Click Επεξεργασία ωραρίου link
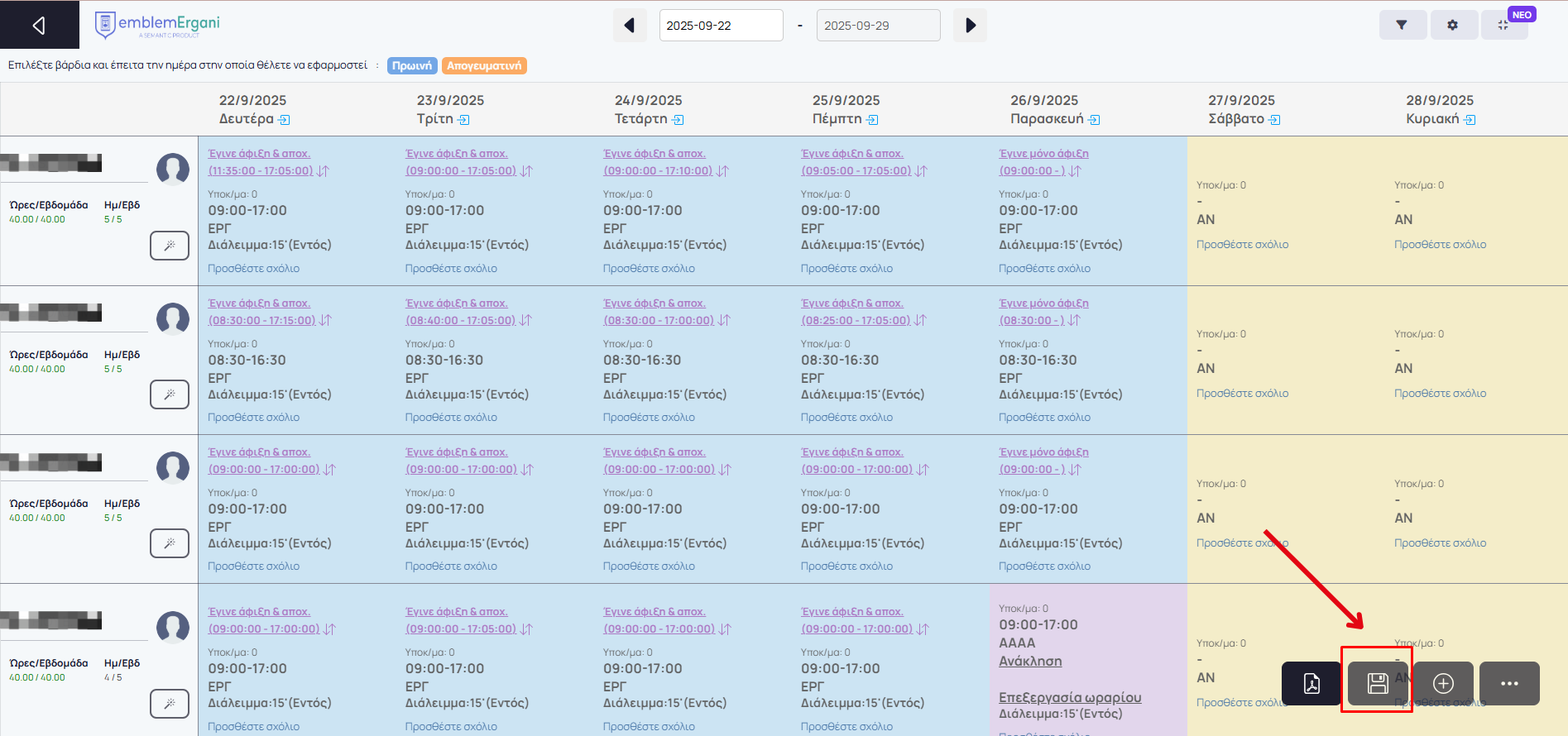Image resolution: width=1568 pixels, height=736 pixels. point(1070,697)
